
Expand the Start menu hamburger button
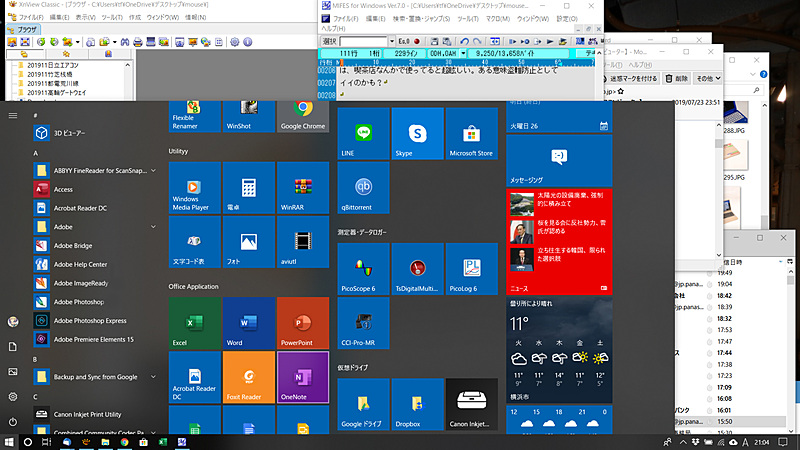(13, 116)
